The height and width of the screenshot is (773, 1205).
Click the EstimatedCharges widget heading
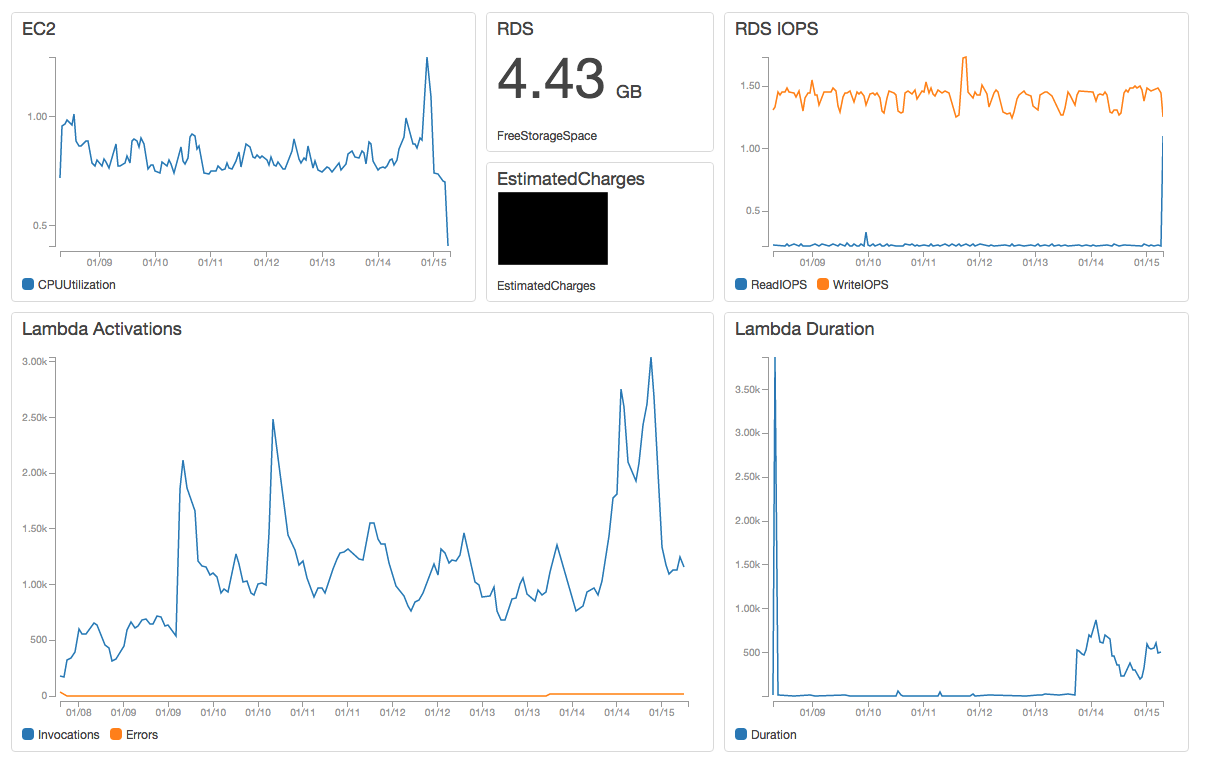(x=570, y=180)
